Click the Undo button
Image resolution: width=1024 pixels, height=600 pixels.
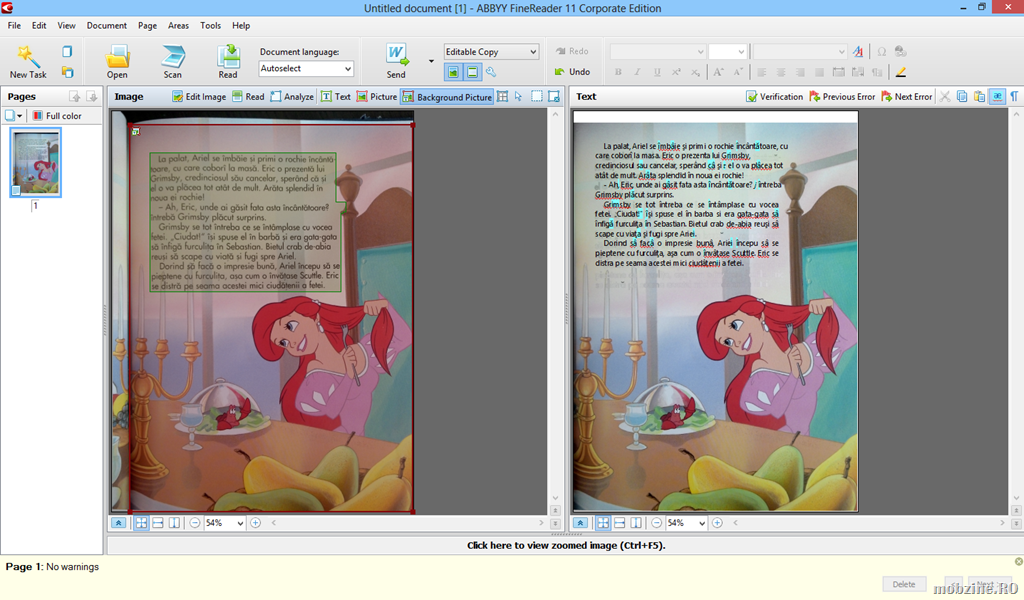572,72
